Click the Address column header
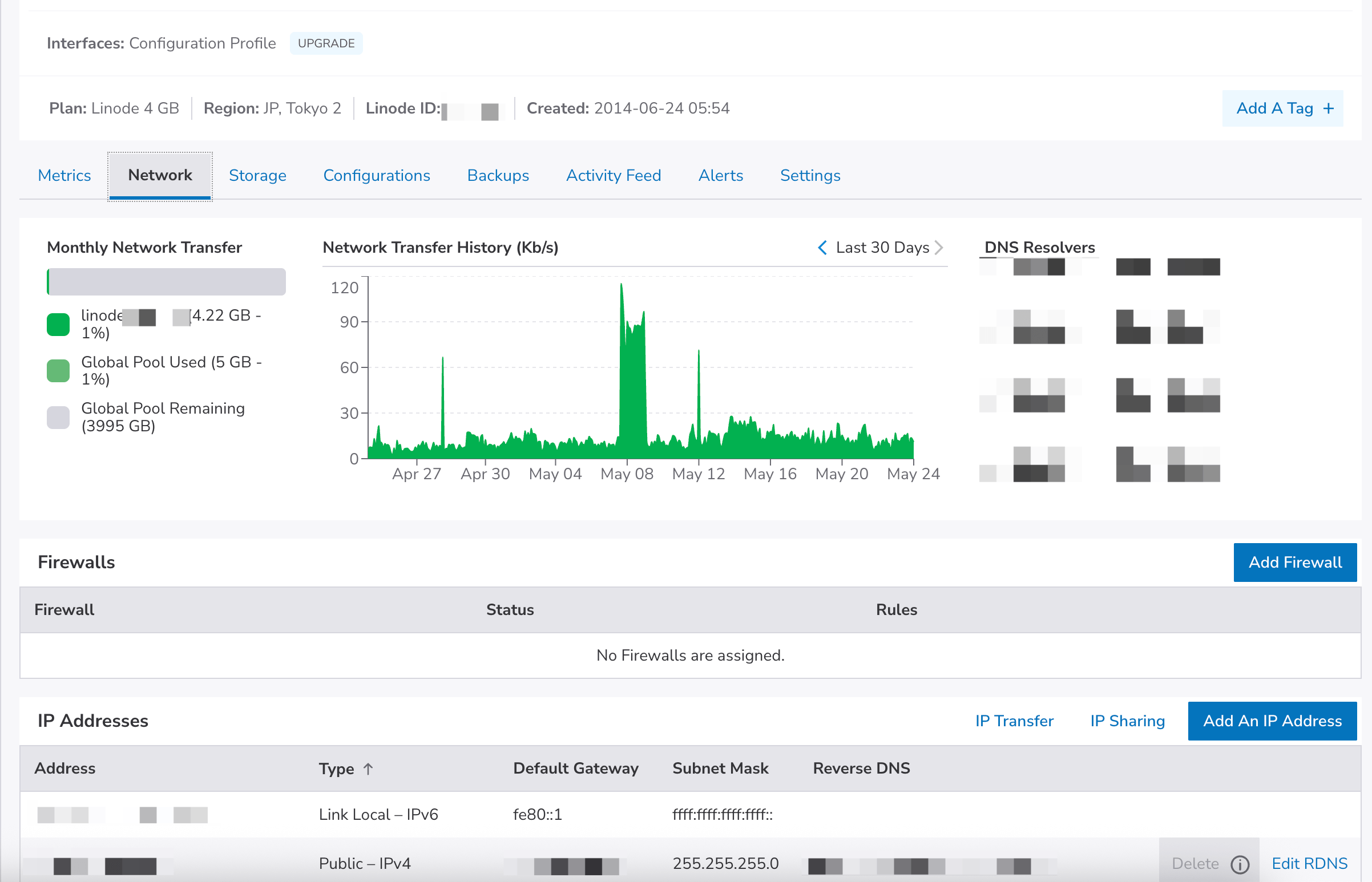 (64, 768)
